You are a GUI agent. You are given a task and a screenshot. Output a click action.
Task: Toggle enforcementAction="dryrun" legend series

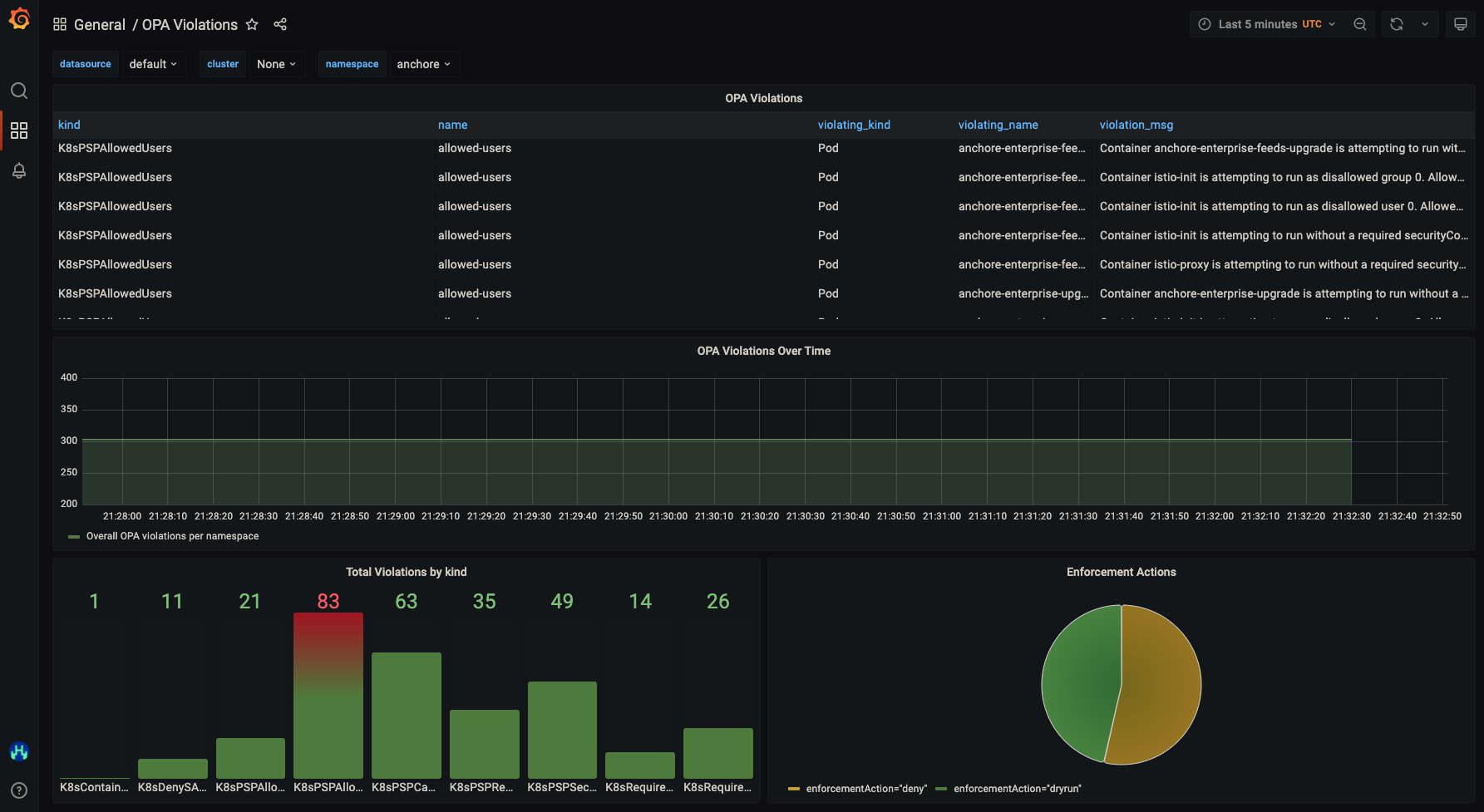(x=1017, y=789)
